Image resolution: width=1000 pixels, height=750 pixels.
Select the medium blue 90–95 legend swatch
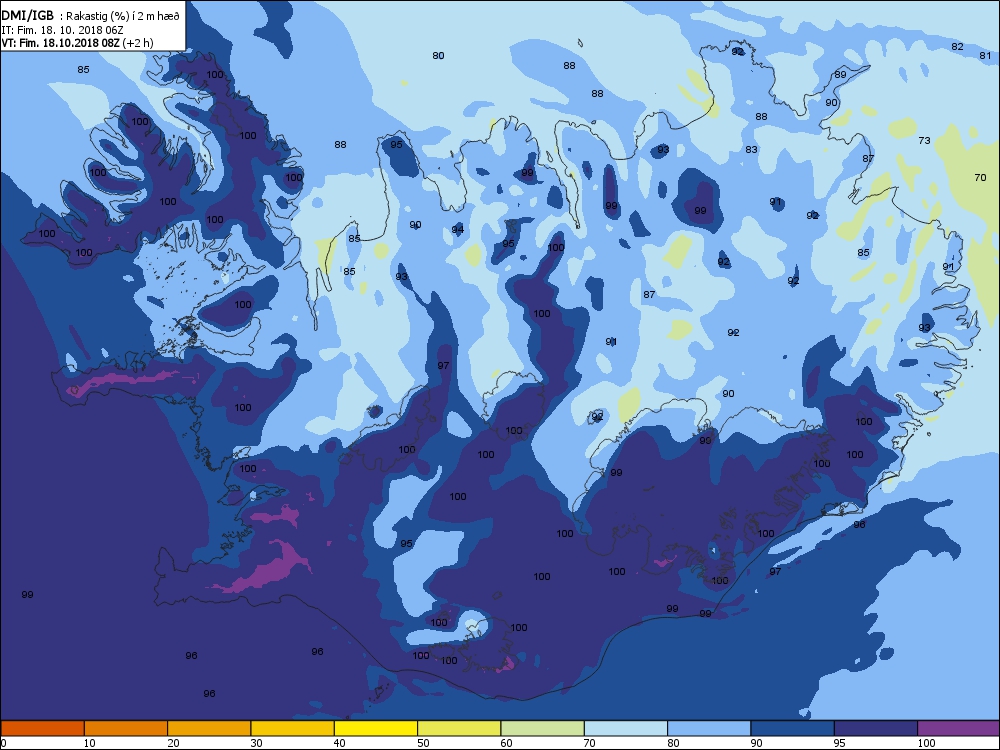793,728
